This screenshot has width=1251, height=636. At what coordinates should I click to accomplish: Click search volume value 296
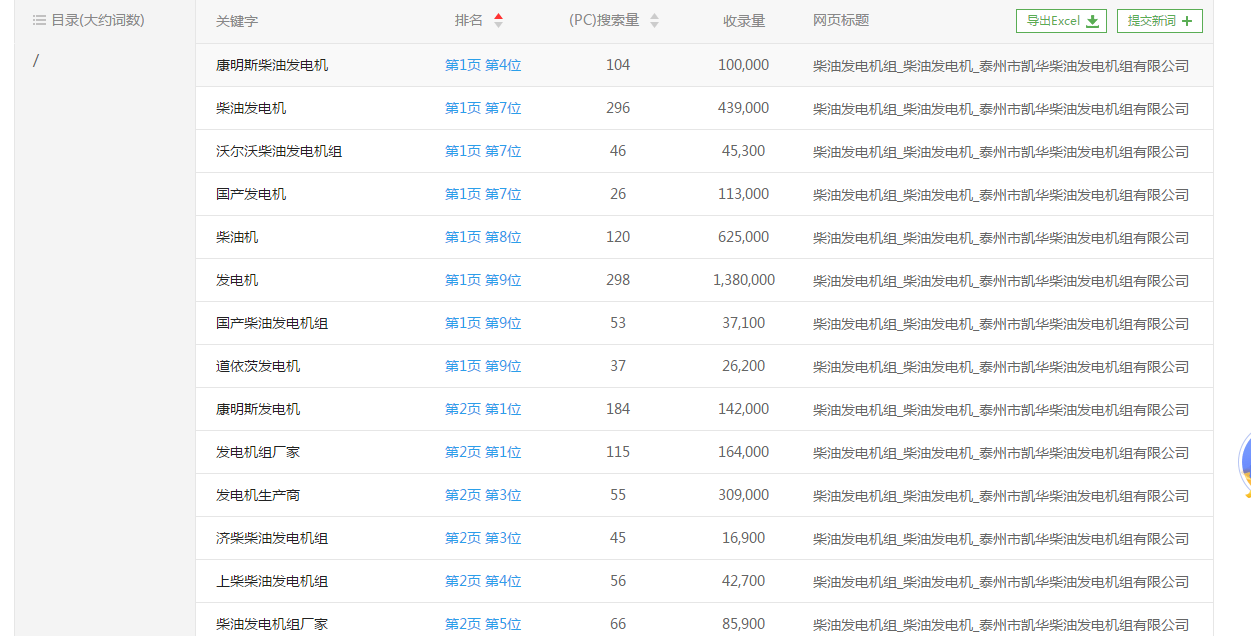(x=618, y=108)
